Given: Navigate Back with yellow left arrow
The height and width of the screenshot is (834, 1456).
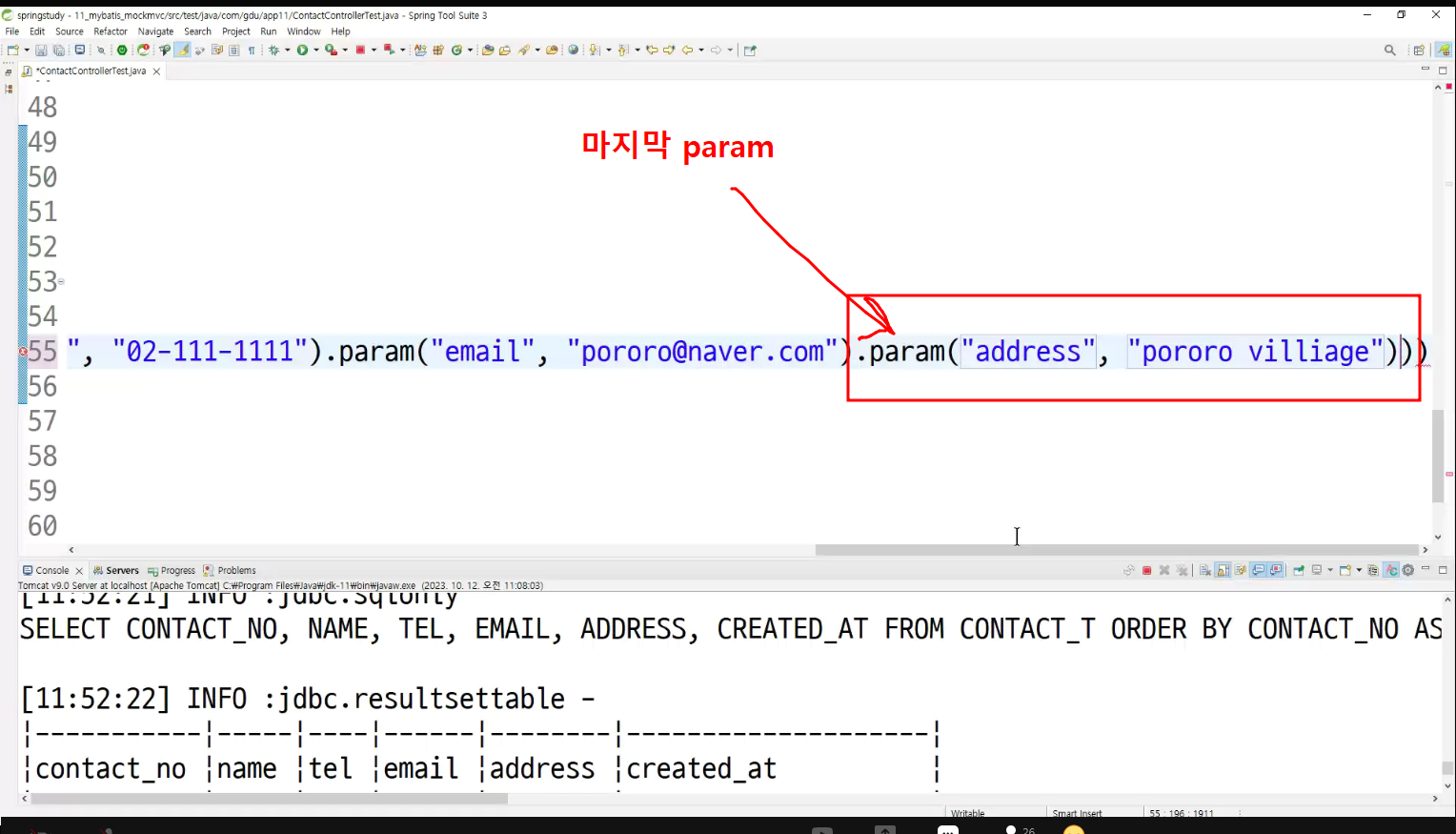Looking at the screenshot, I should pyautogui.click(x=687, y=50).
